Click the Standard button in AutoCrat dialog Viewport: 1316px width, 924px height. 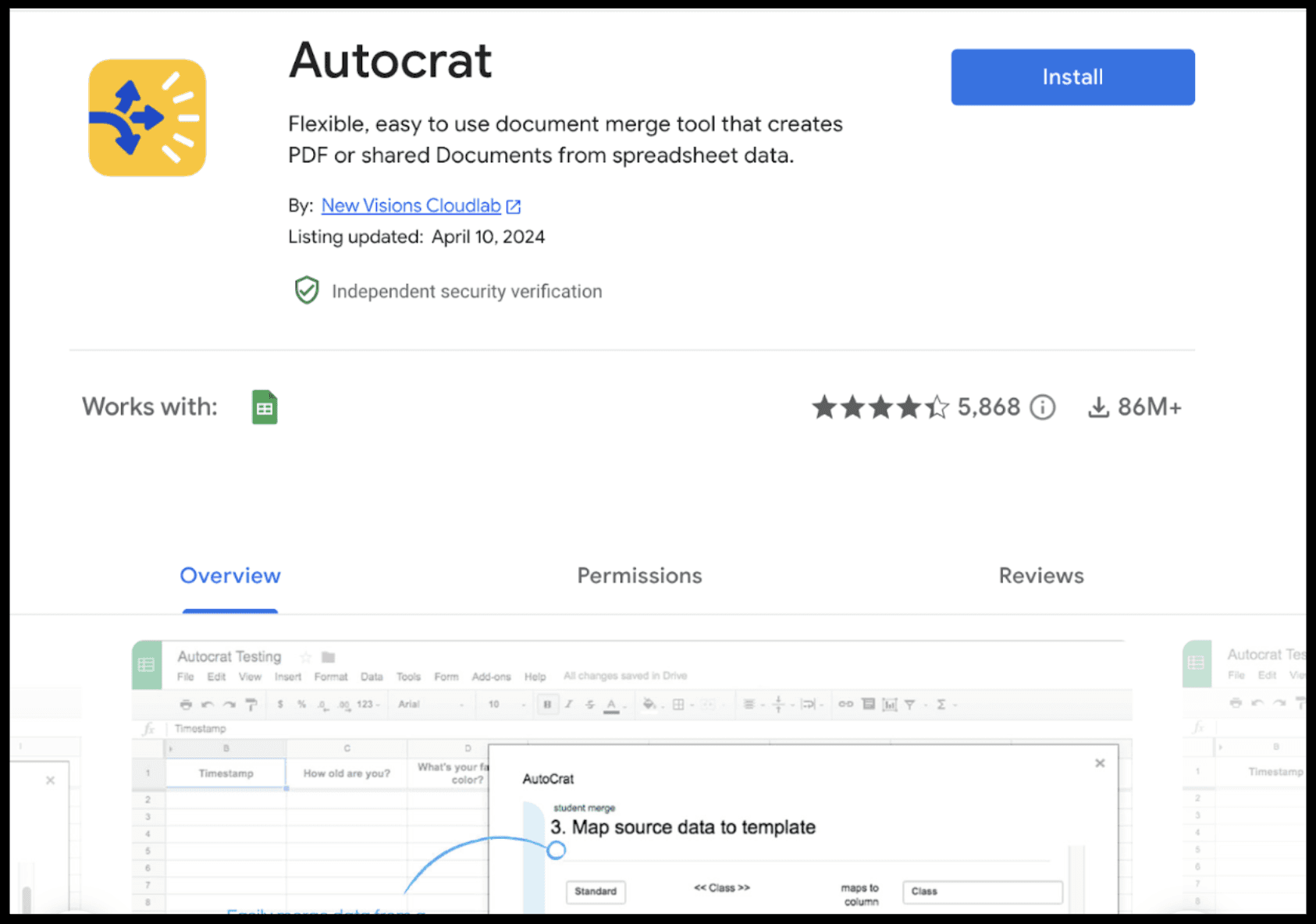point(596,891)
